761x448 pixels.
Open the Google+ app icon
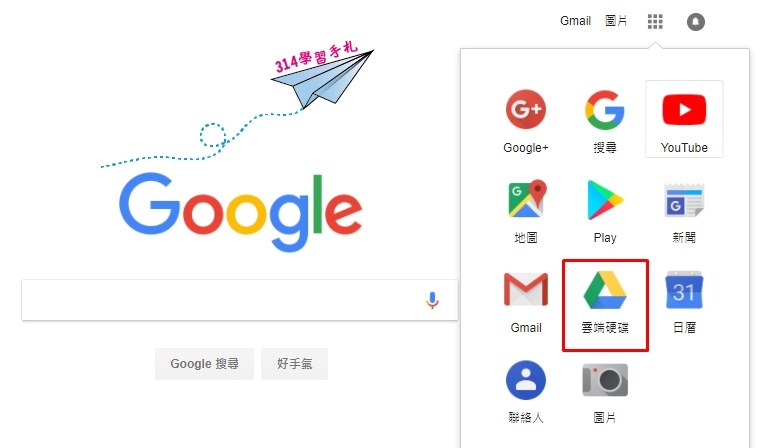[x=526, y=109]
